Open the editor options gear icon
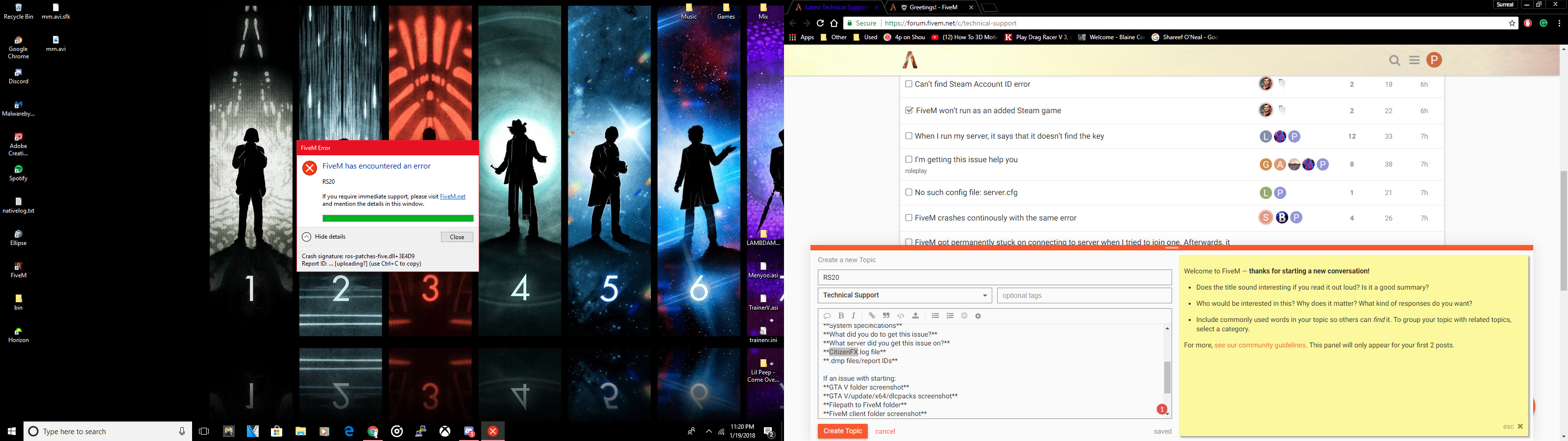Screen dimensions: 1568x441 coord(978,316)
